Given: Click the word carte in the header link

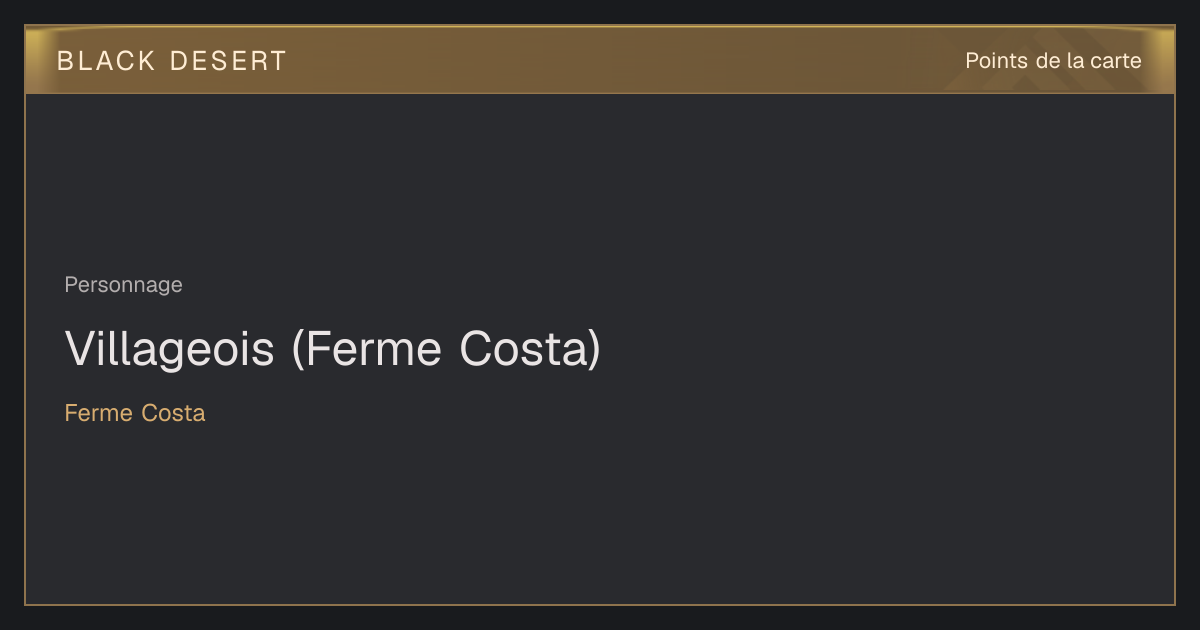Looking at the screenshot, I should click(1116, 61).
